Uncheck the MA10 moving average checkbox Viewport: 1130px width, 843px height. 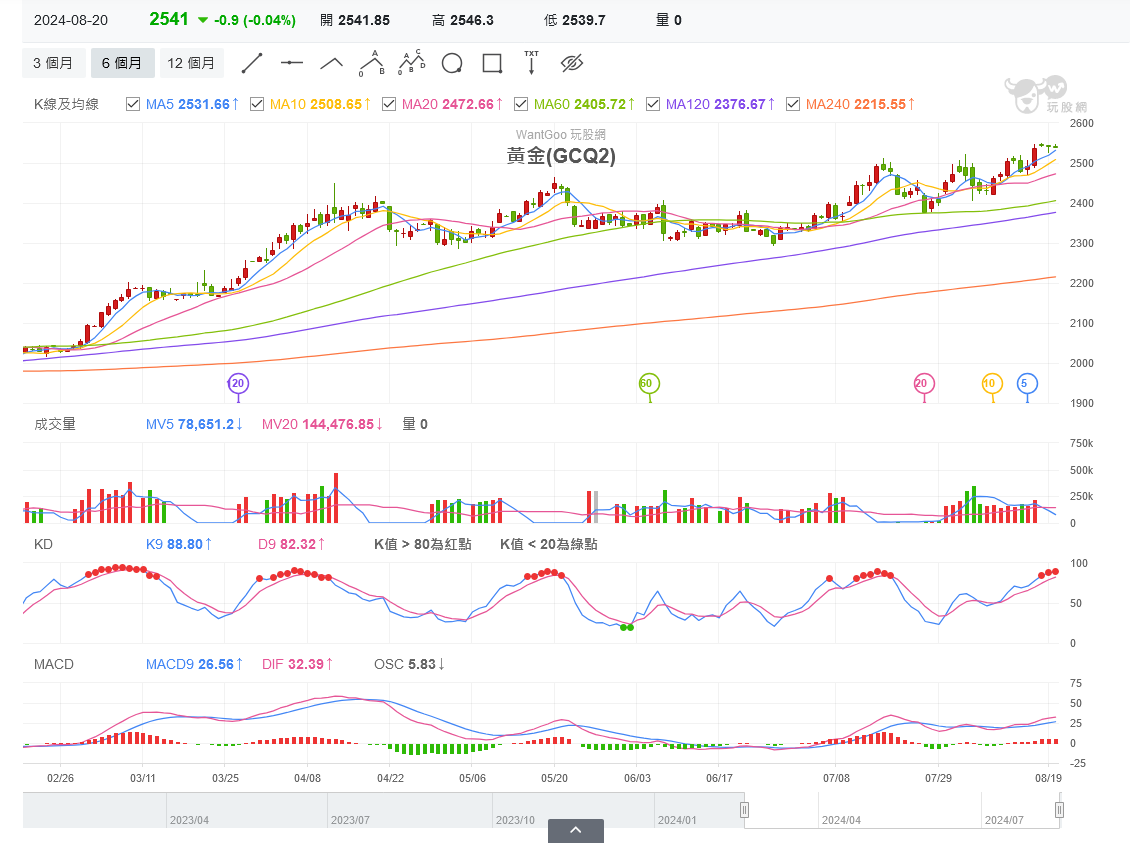click(257, 104)
